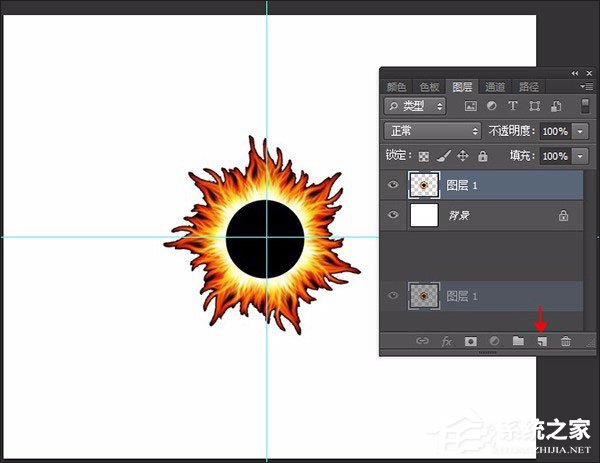
Task: Close the layers panel
Action: point(589,73)
